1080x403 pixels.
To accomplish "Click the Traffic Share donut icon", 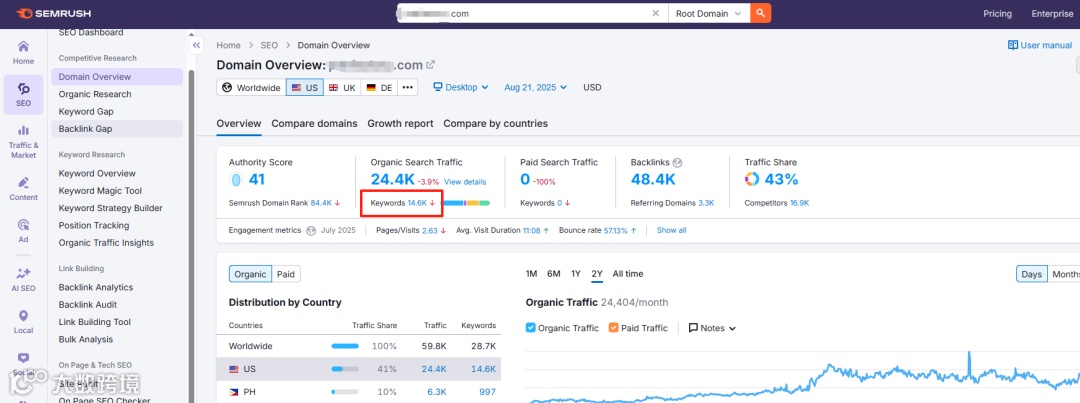I will pyautogui.click(x=752, y=180).
